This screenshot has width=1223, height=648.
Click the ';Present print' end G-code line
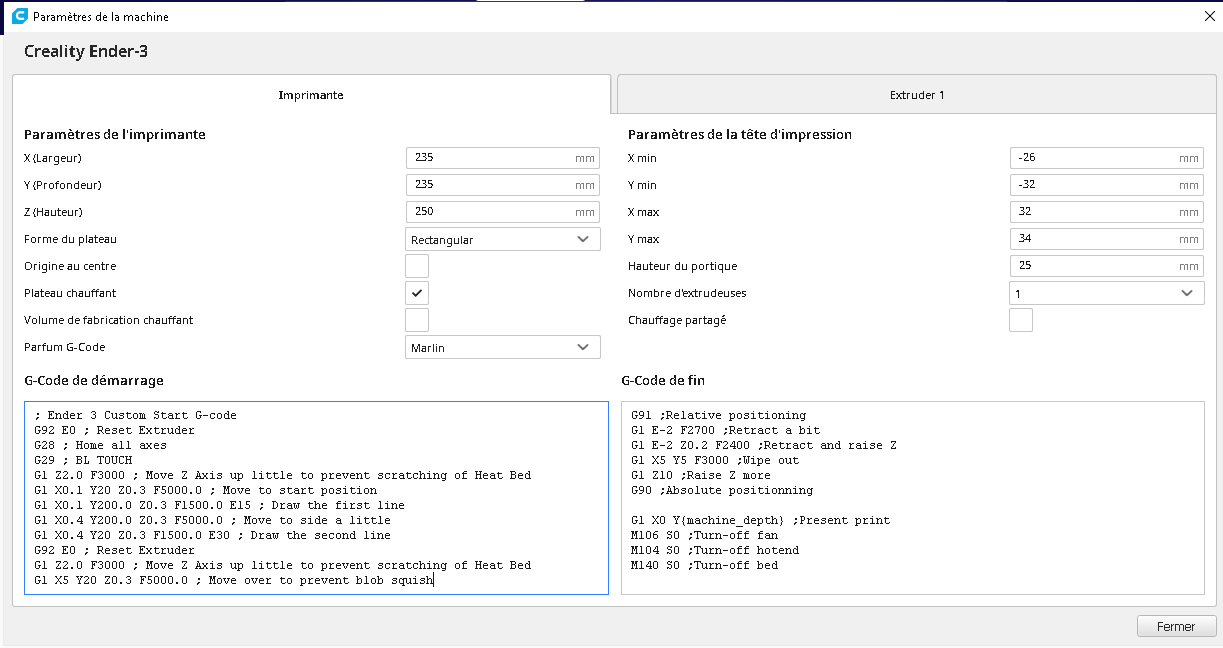click(761, 520)
